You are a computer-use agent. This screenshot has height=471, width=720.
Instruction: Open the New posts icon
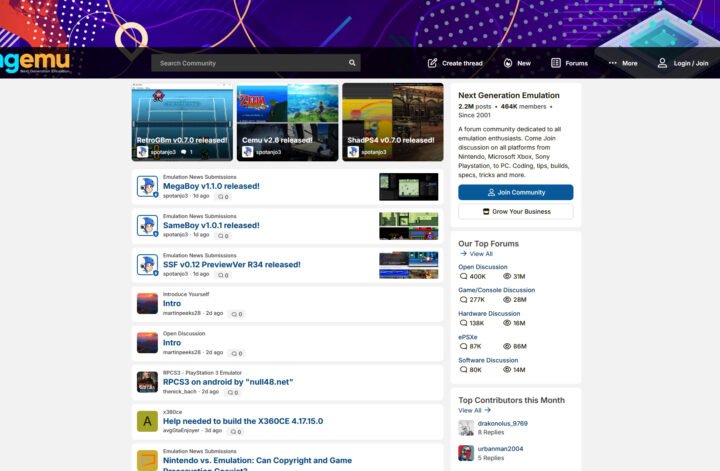[507, 63]
